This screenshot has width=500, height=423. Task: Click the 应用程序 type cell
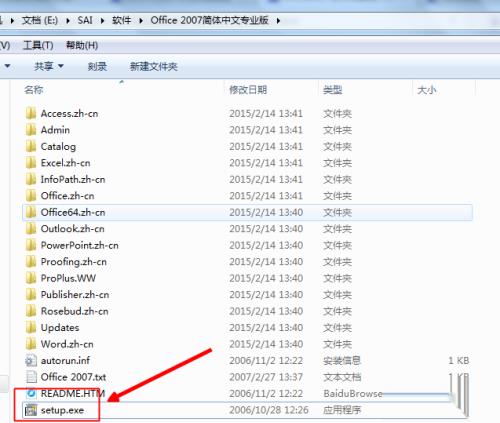click(x=342, y=410)
